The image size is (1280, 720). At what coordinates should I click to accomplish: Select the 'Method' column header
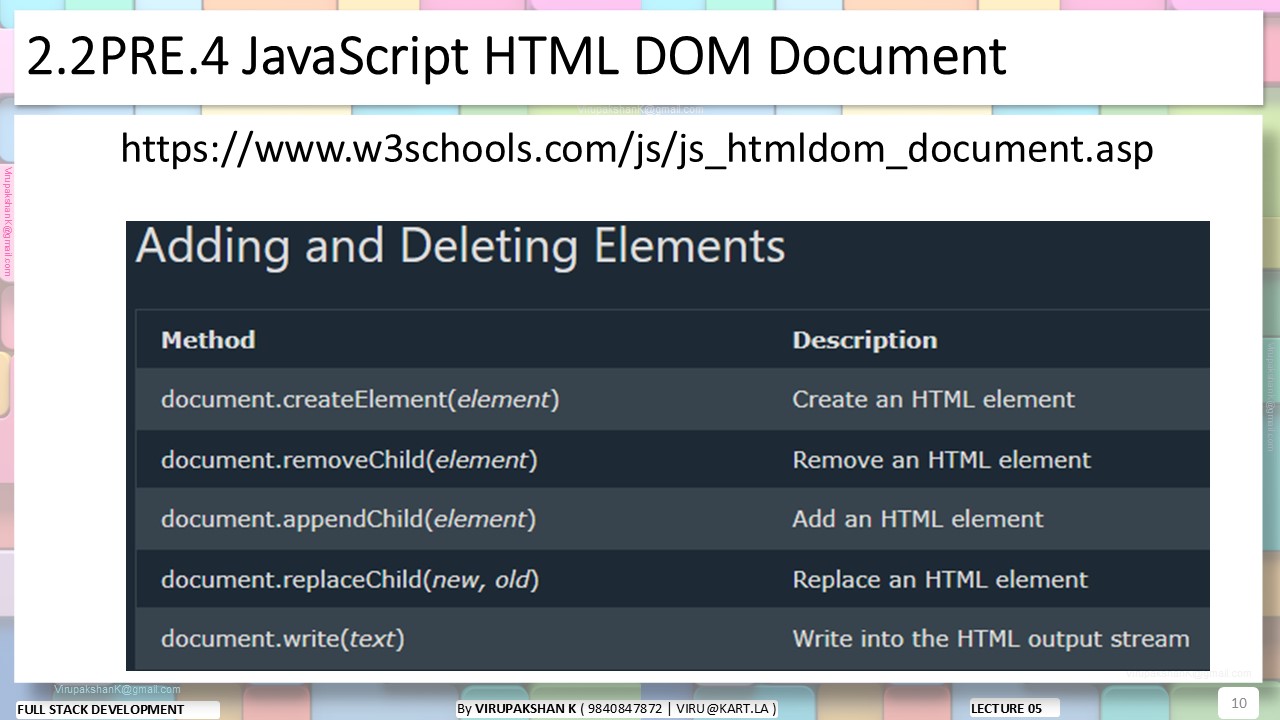click(208, 340)
